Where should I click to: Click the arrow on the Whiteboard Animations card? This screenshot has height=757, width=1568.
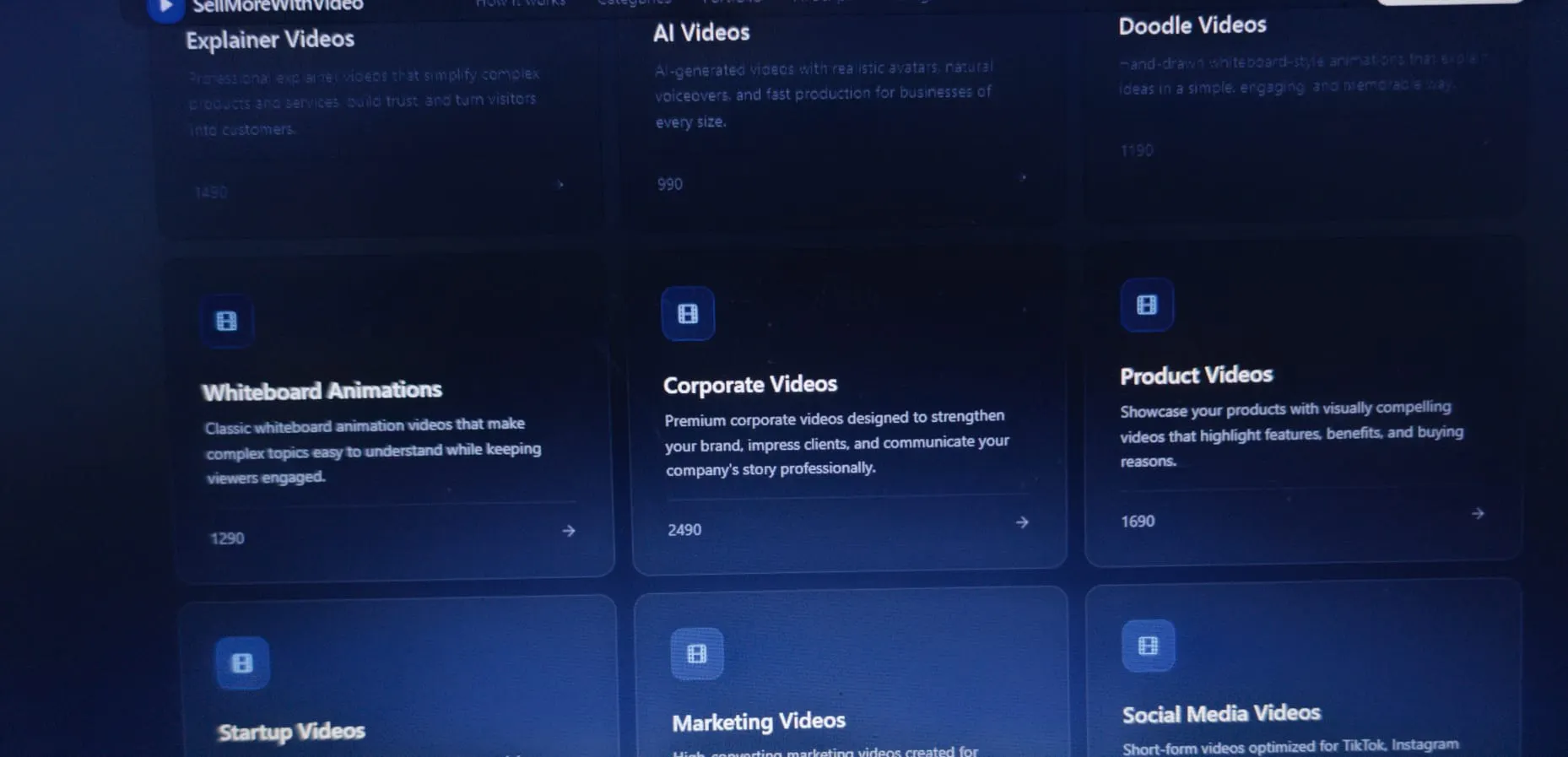pyautogui.click(x=569, y=531)
